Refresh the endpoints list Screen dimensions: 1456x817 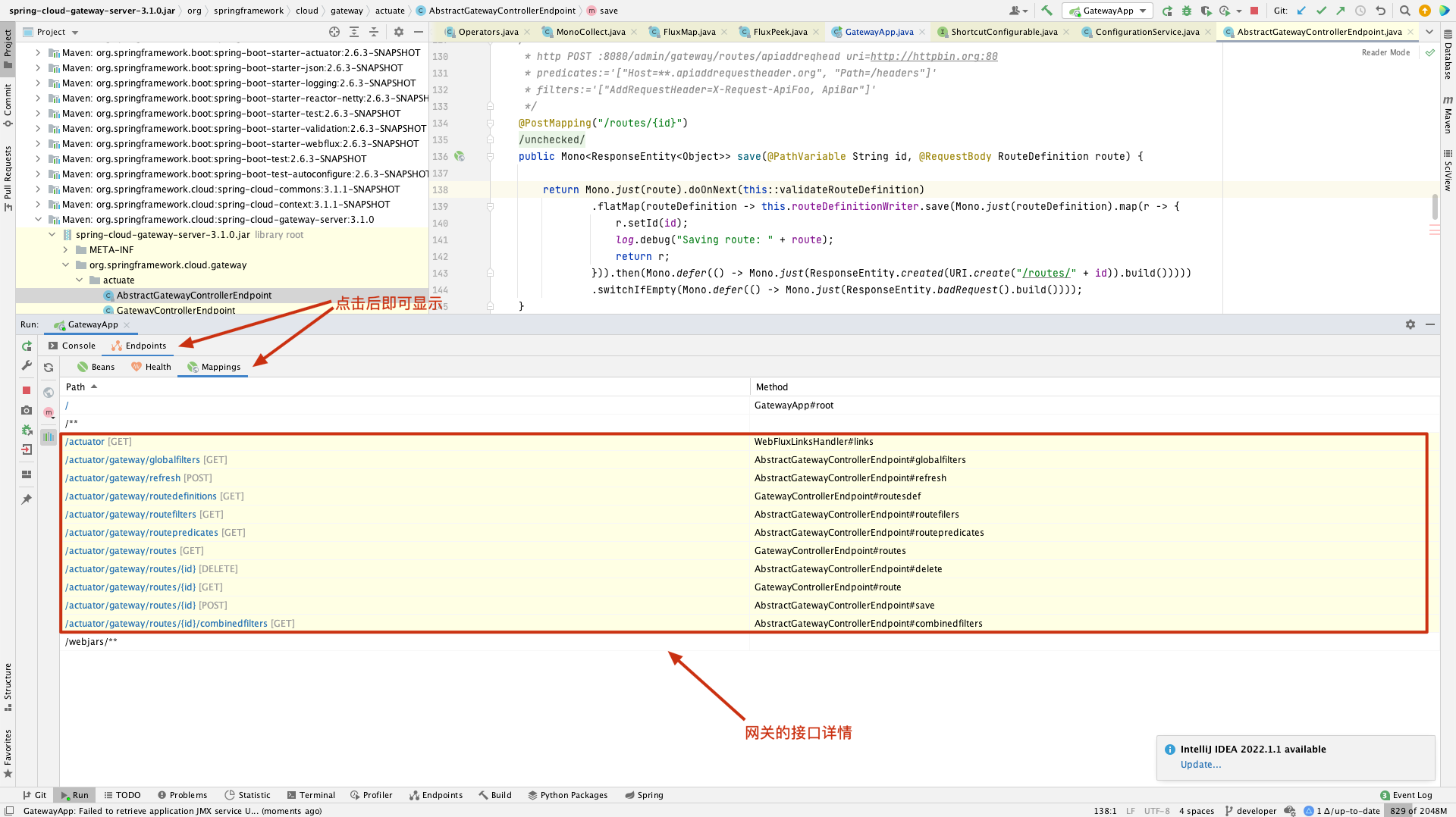[49, 368]
